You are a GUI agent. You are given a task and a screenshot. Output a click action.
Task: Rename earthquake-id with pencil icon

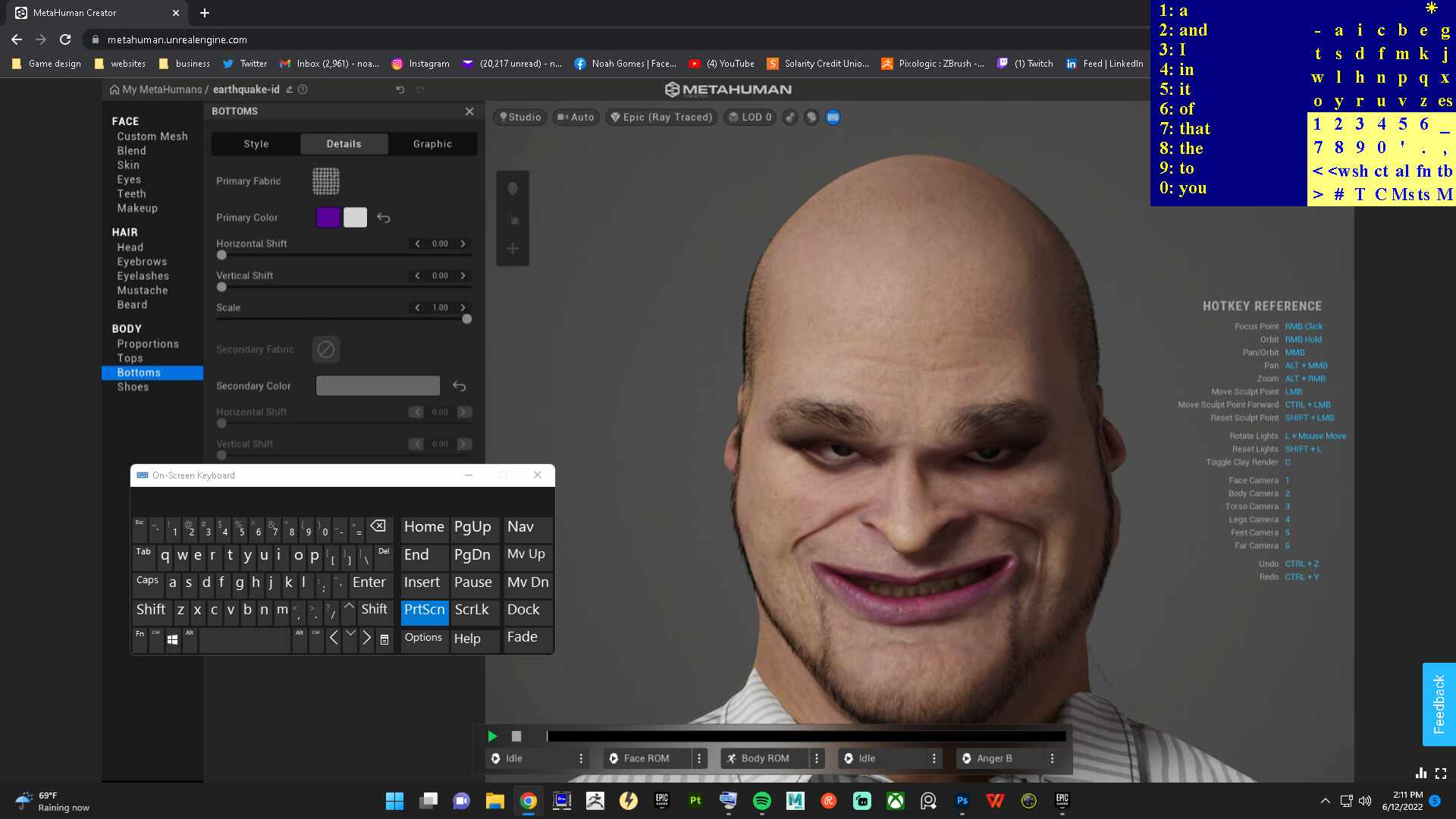pyautogui.click(x=289, y=89)
